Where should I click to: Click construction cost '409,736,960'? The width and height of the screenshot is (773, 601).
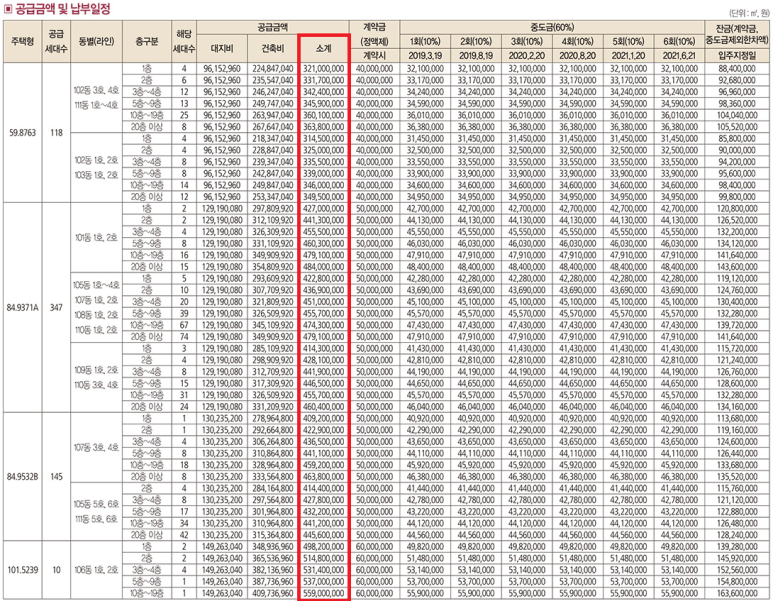(x=273, y=593)
